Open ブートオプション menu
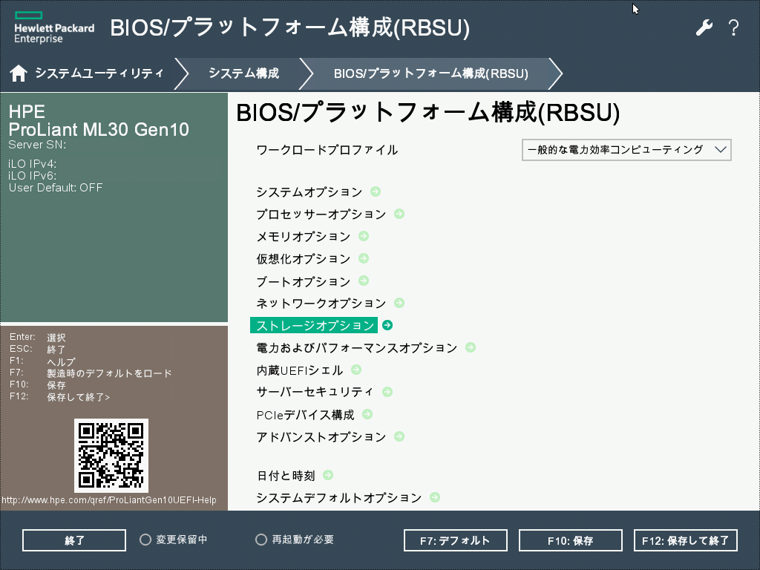Screen dimensions: 760x570 coord(303,281)
